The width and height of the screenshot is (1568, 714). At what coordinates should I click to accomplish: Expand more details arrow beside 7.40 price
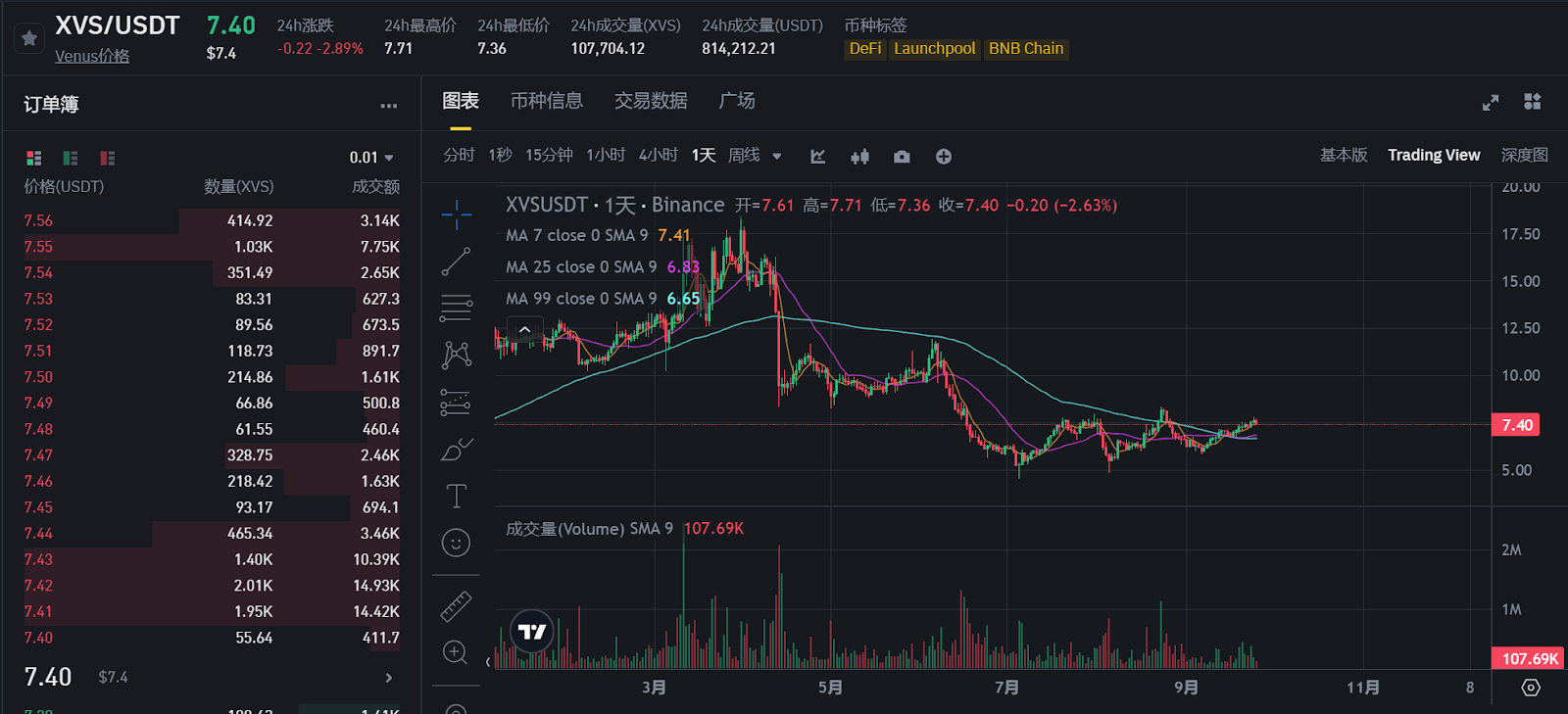[389, 678]
